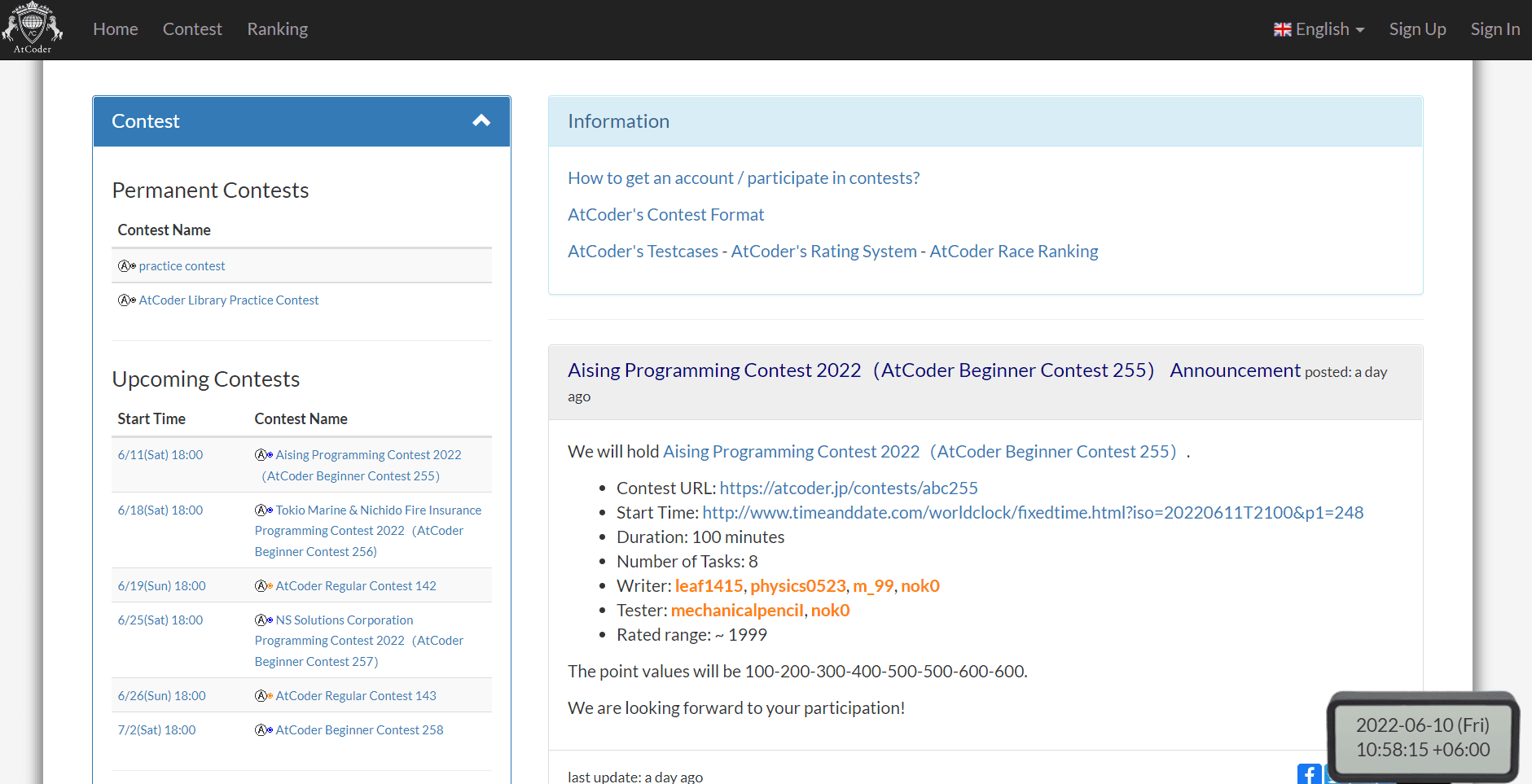Screen dimensions: 1532x784
Task: Open writer m_99's profile
Action: pyautogui.click(x=873, y=586)
